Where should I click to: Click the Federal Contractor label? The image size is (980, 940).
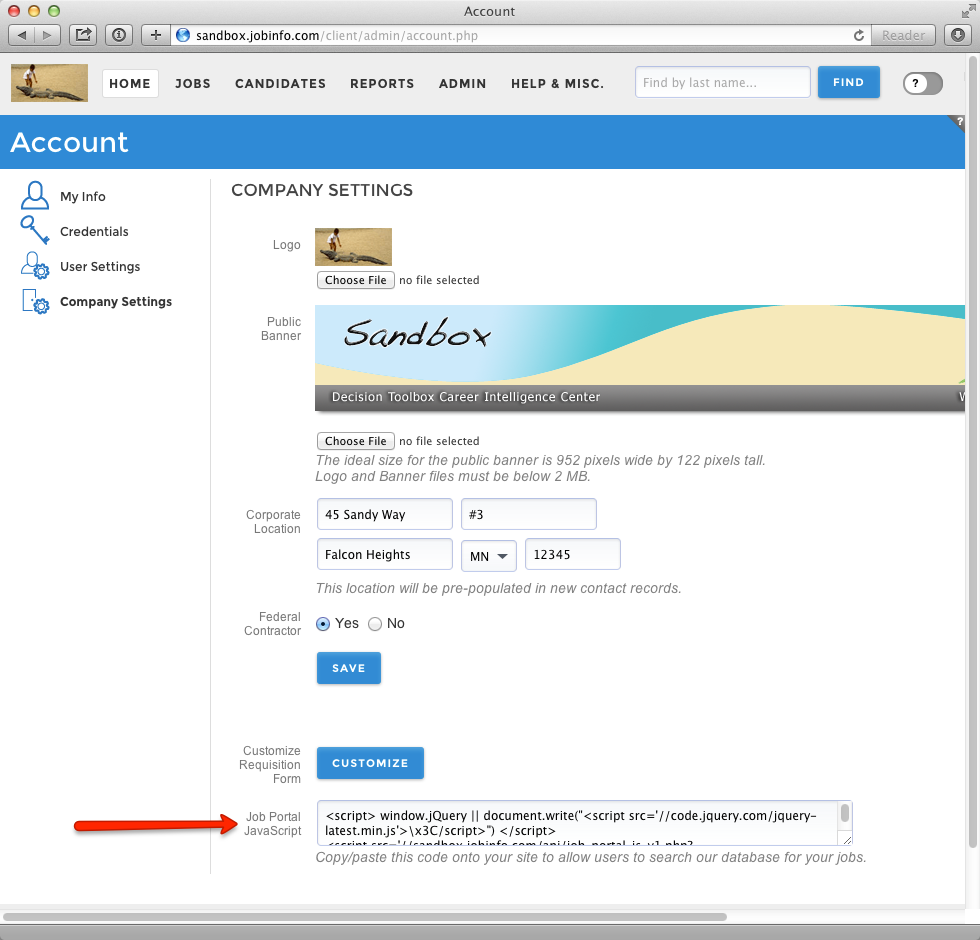coord(272,624)
